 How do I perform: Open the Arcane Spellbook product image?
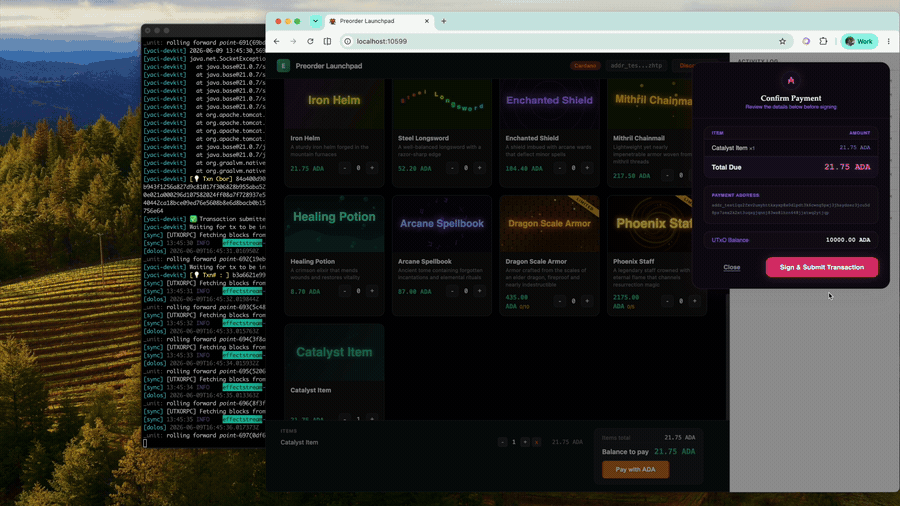click(x=442, y=224)
